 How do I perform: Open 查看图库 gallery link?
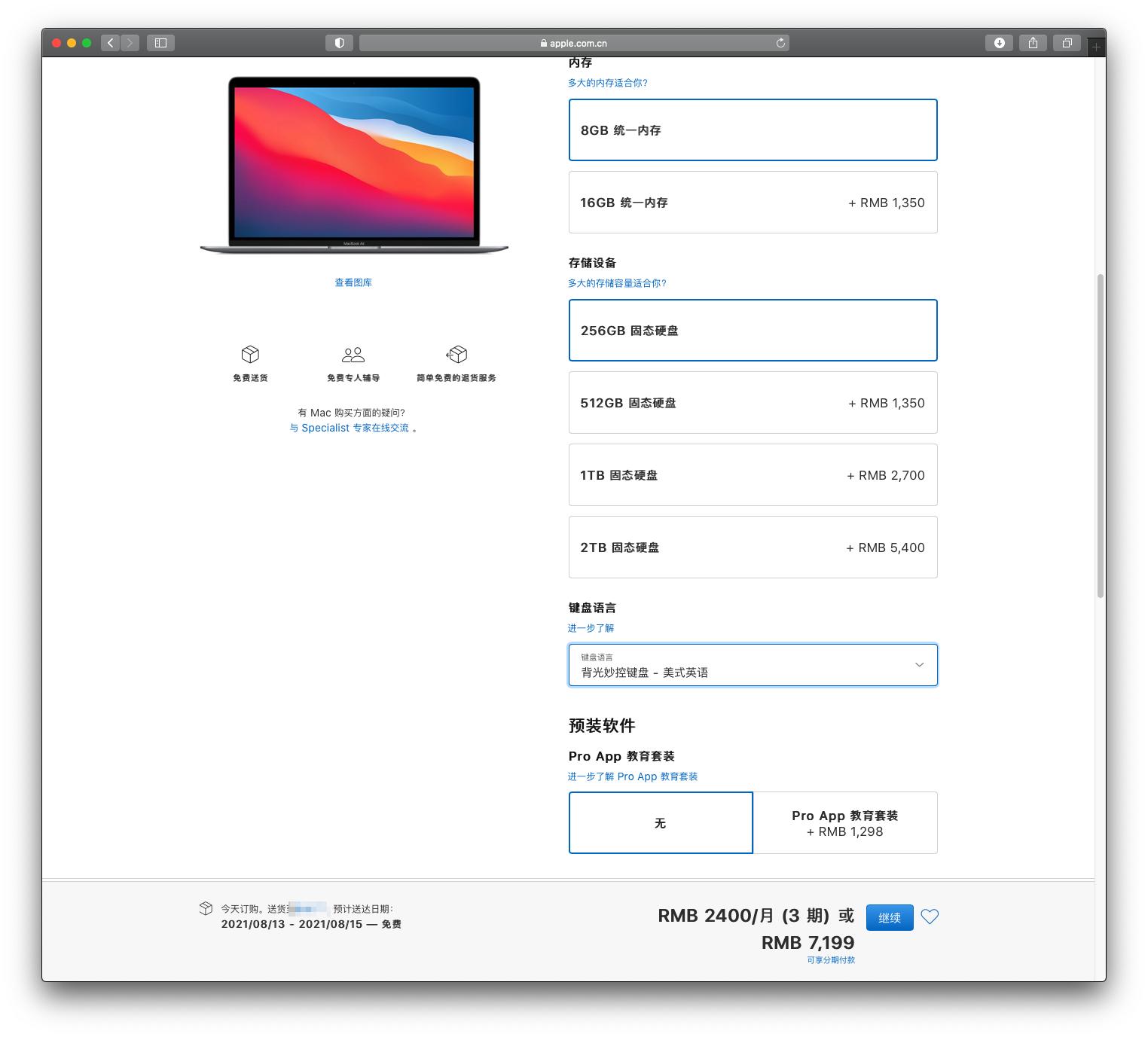pyautogui.click(x=353, y=282)
